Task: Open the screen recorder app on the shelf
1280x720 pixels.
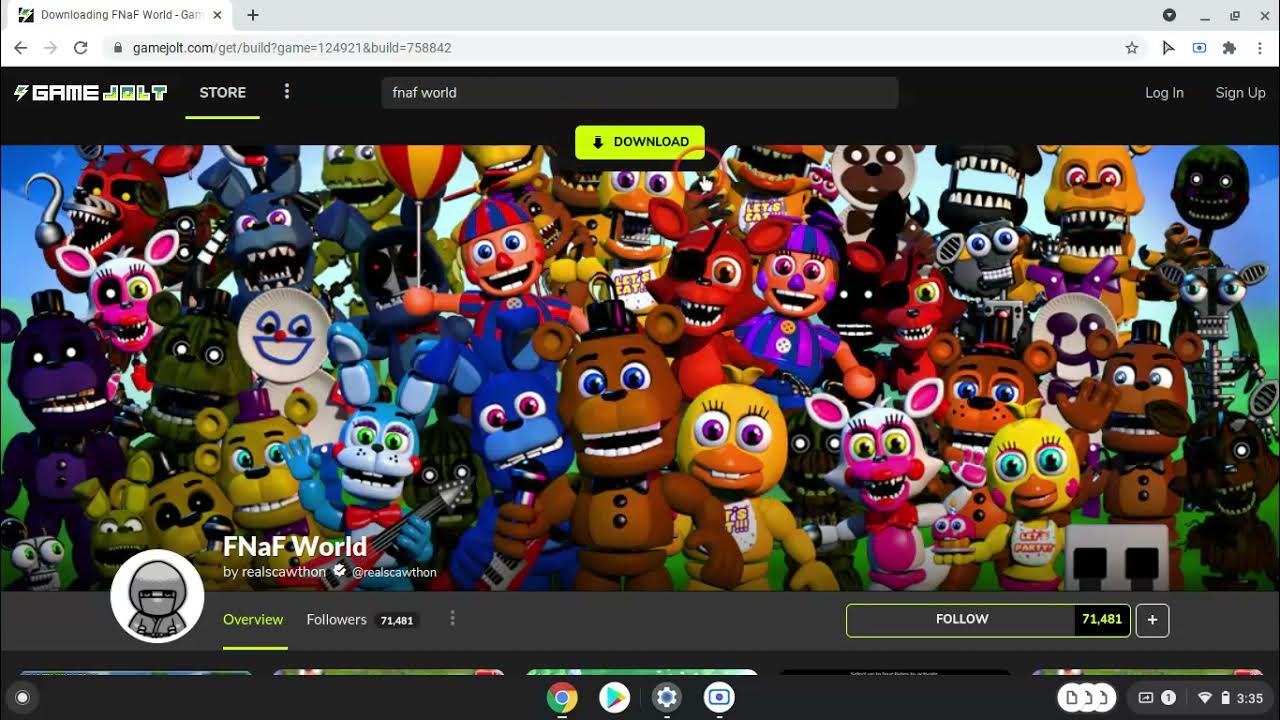Action: click(719, 698)
